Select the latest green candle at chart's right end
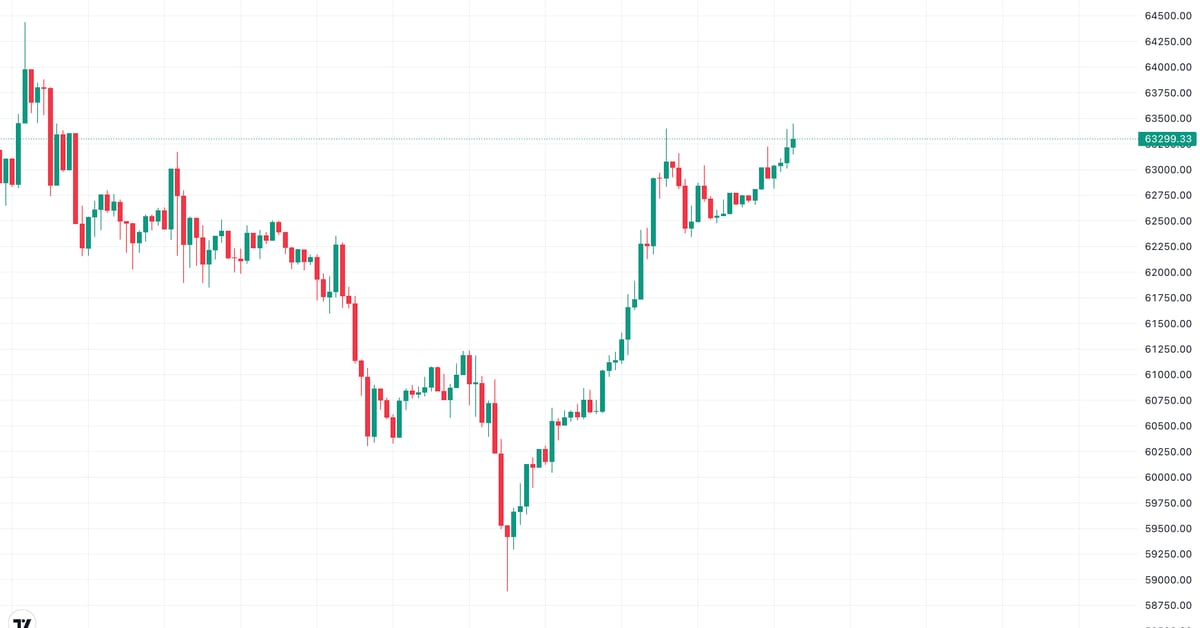The height and width of the screenshot is (628, 1200). (793, 143)
